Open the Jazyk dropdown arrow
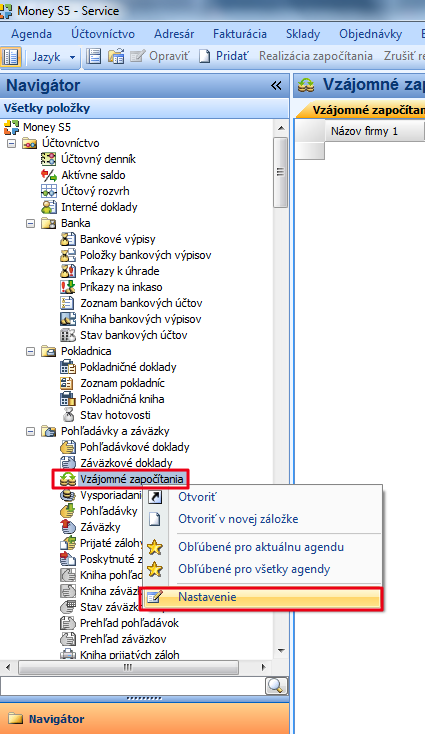The height and width of the screenshot is (734, 425). 72,57
